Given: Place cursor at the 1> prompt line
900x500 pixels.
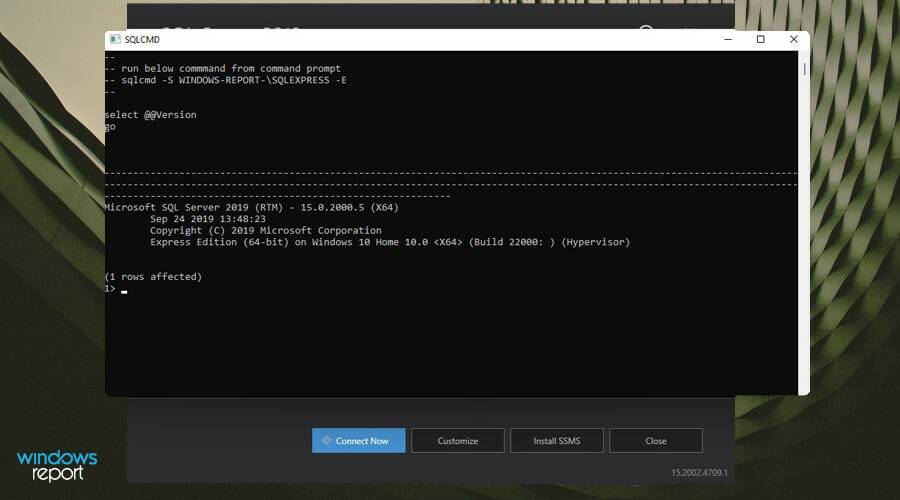Looking at the screenshot, I should (124, 290).
